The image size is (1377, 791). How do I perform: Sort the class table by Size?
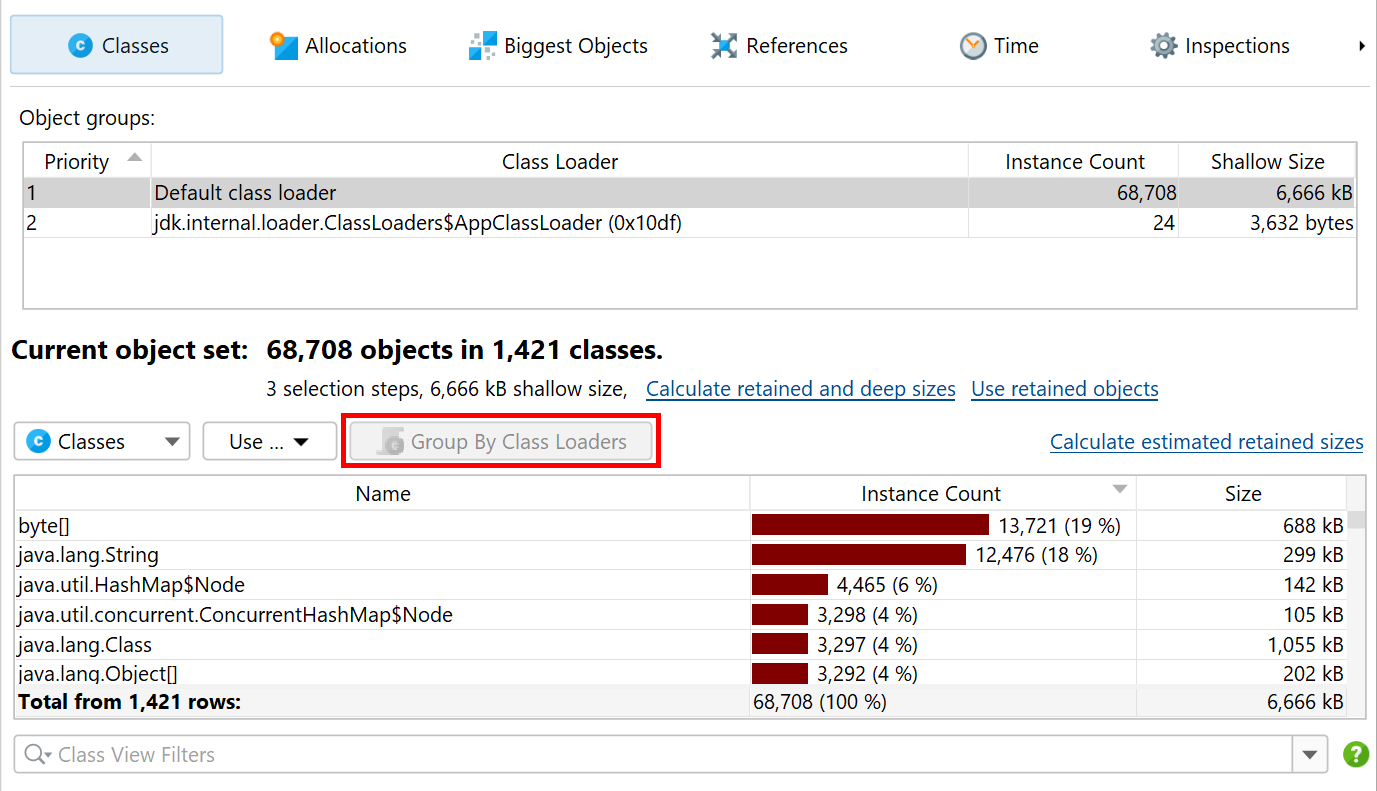[x=1242, y=494]
